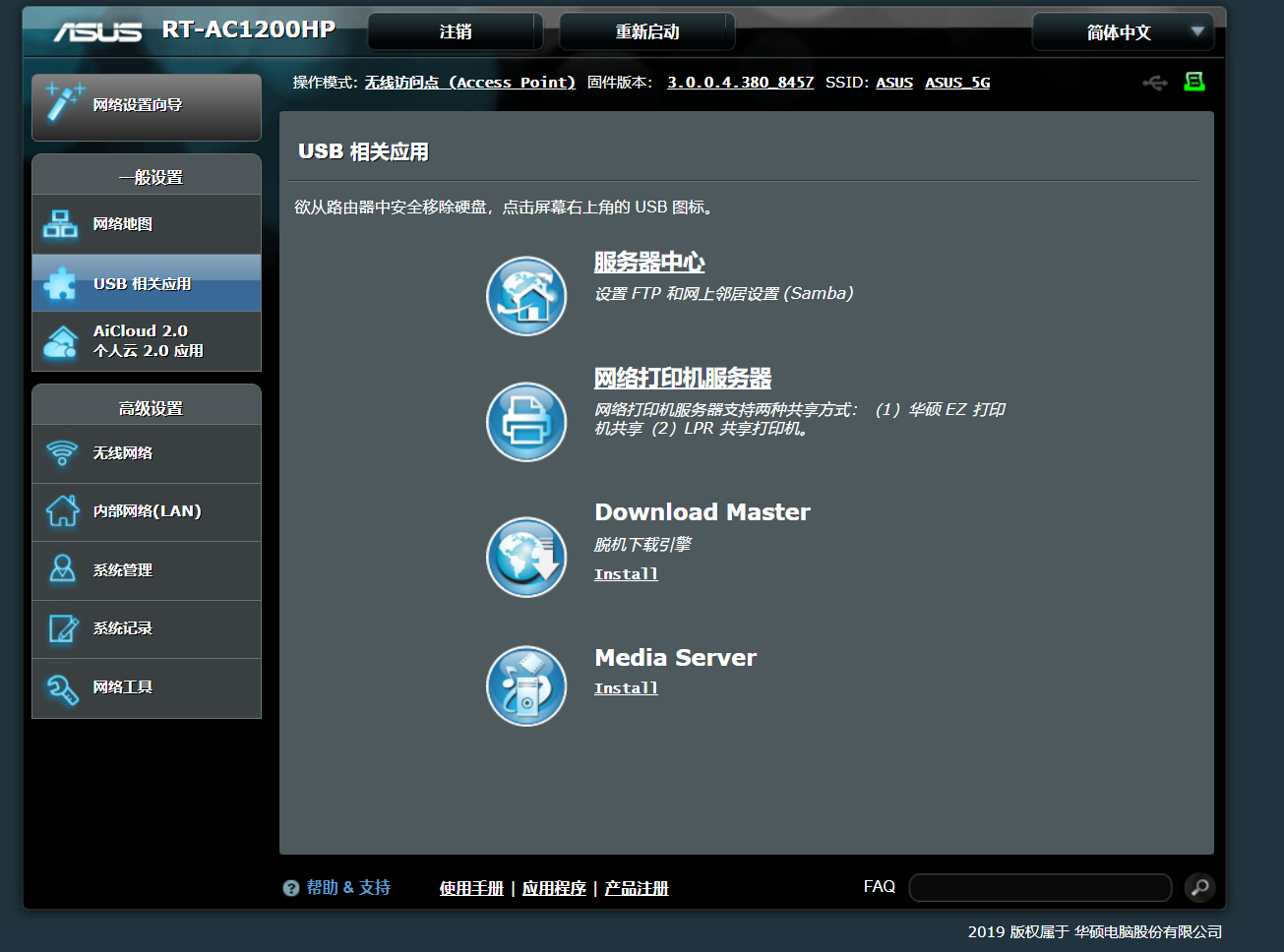Click Install under Media Server
The width and height of the screenshot is (1284, 952).
pyautogui.click(x=626, y=688)
